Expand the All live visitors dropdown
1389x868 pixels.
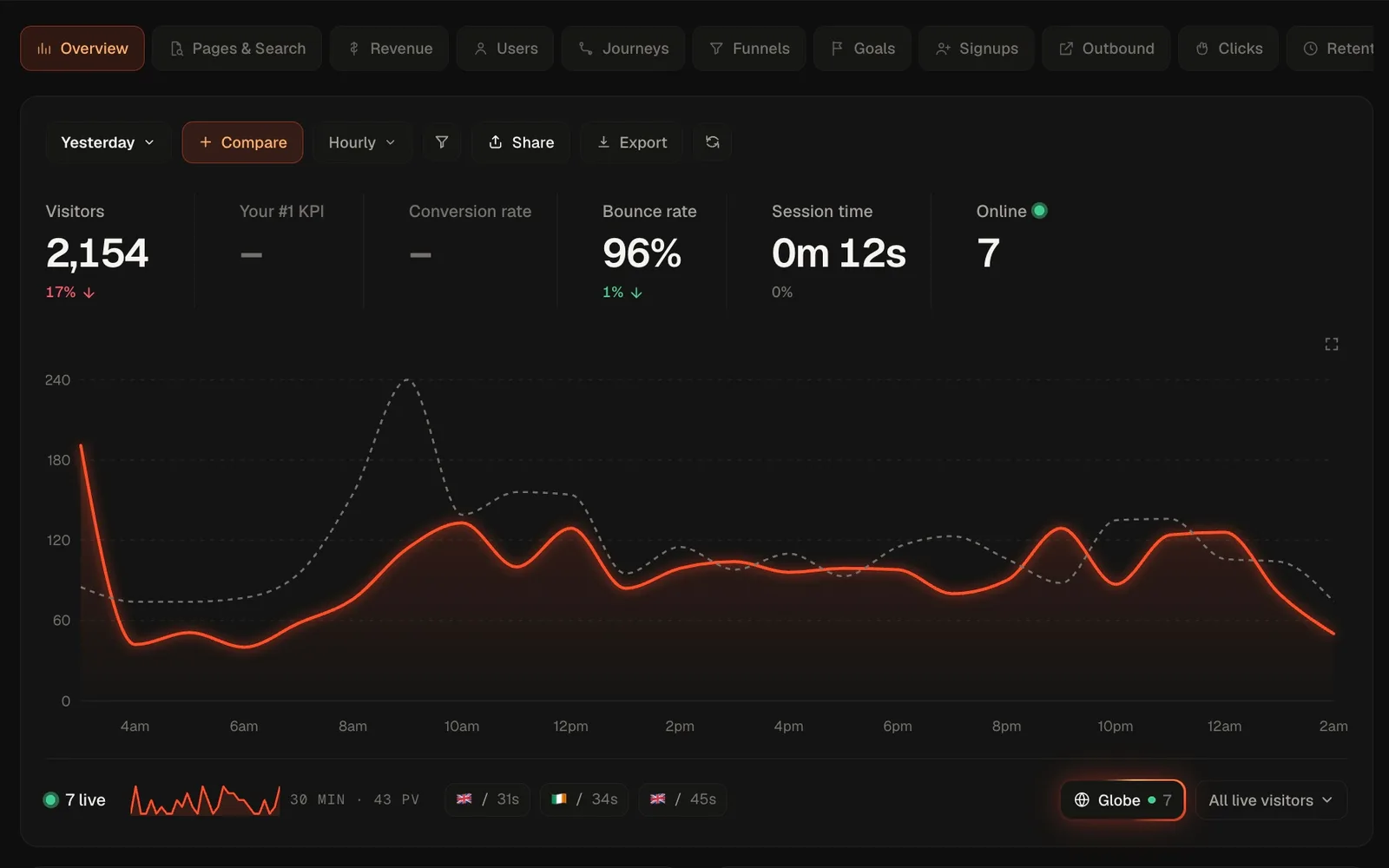(1271, 800)
